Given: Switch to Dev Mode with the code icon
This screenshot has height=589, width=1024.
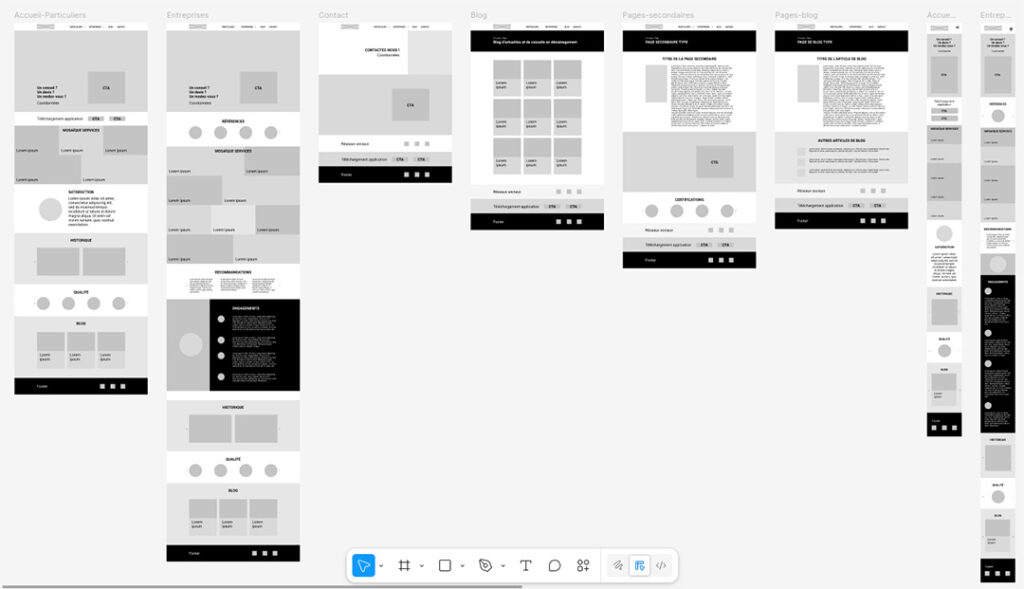Looking at the screenshot, I should pyautogui.click(x=661, y=566).
